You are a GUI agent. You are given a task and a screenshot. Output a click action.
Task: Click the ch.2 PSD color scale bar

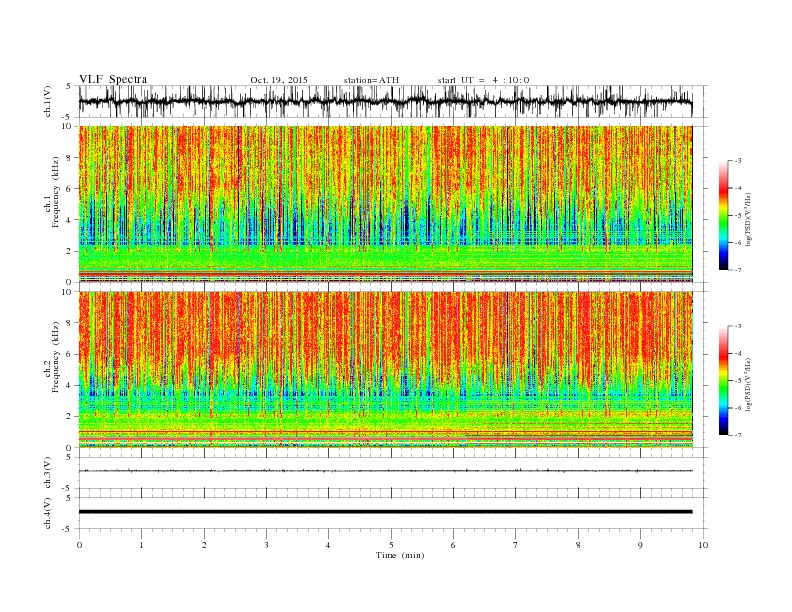tap(724, 380)
